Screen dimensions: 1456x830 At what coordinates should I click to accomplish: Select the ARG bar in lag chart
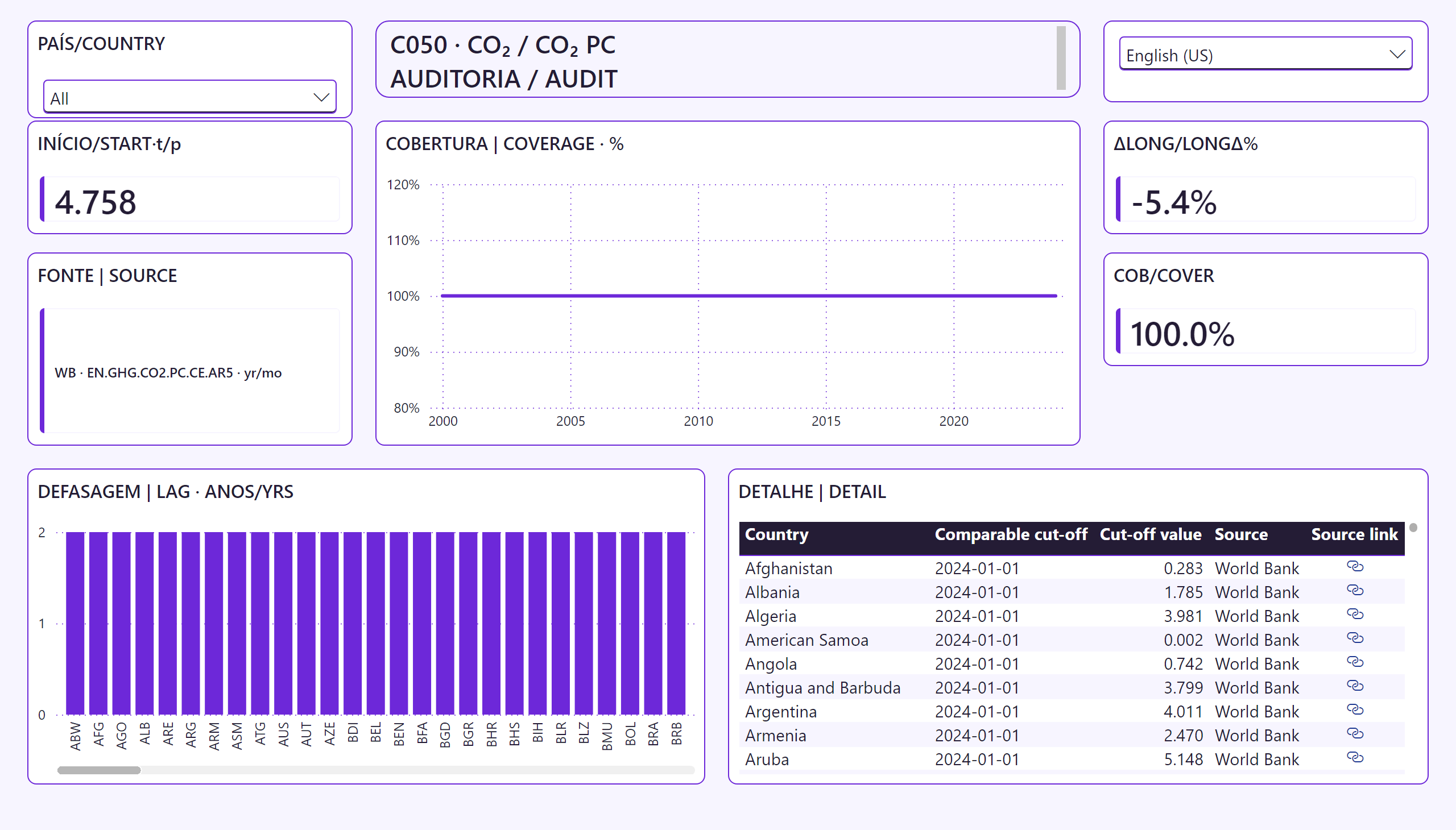coord(191,623)
